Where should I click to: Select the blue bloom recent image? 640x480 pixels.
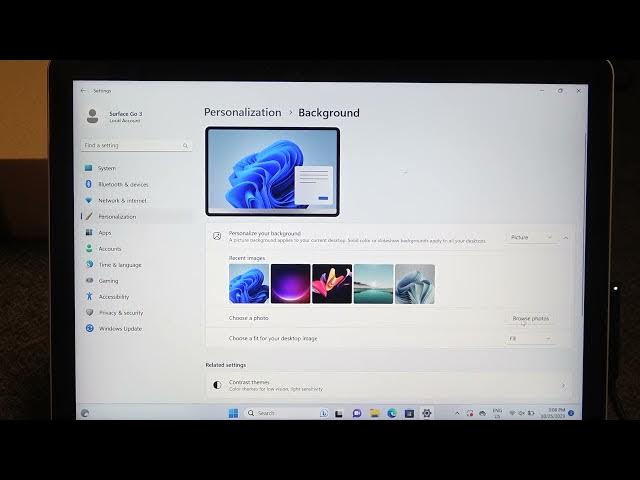point(249,284)
